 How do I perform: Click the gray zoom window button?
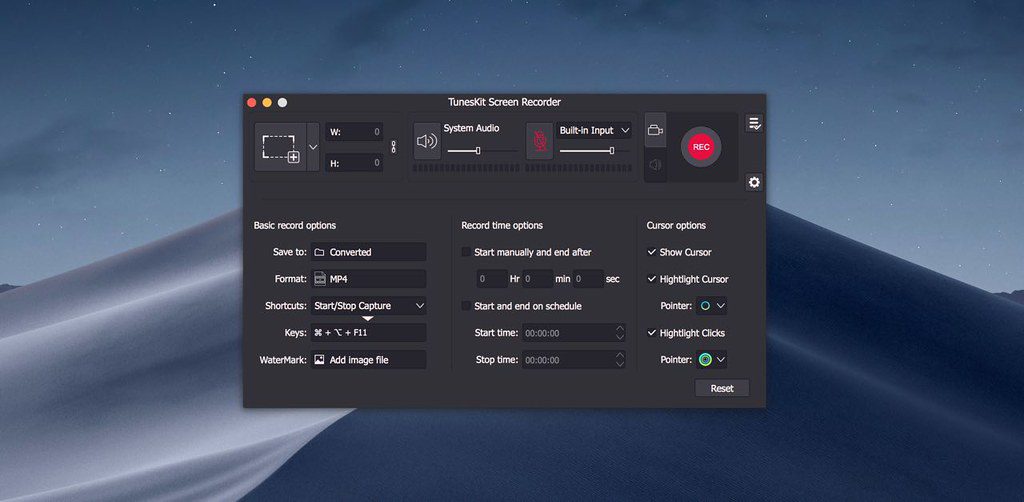pos(282,102)
